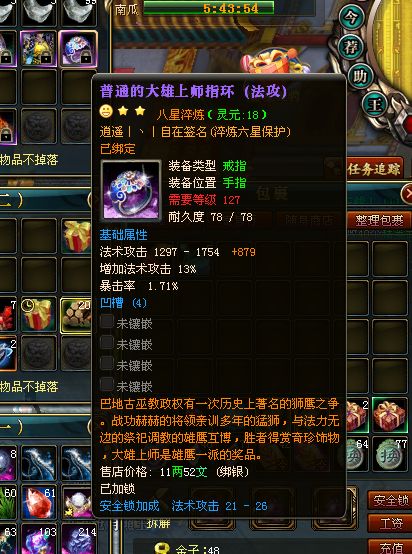412x554 pixels.
Task: Click the first 未镶嵌 socket box
Action: click(107, 322)
